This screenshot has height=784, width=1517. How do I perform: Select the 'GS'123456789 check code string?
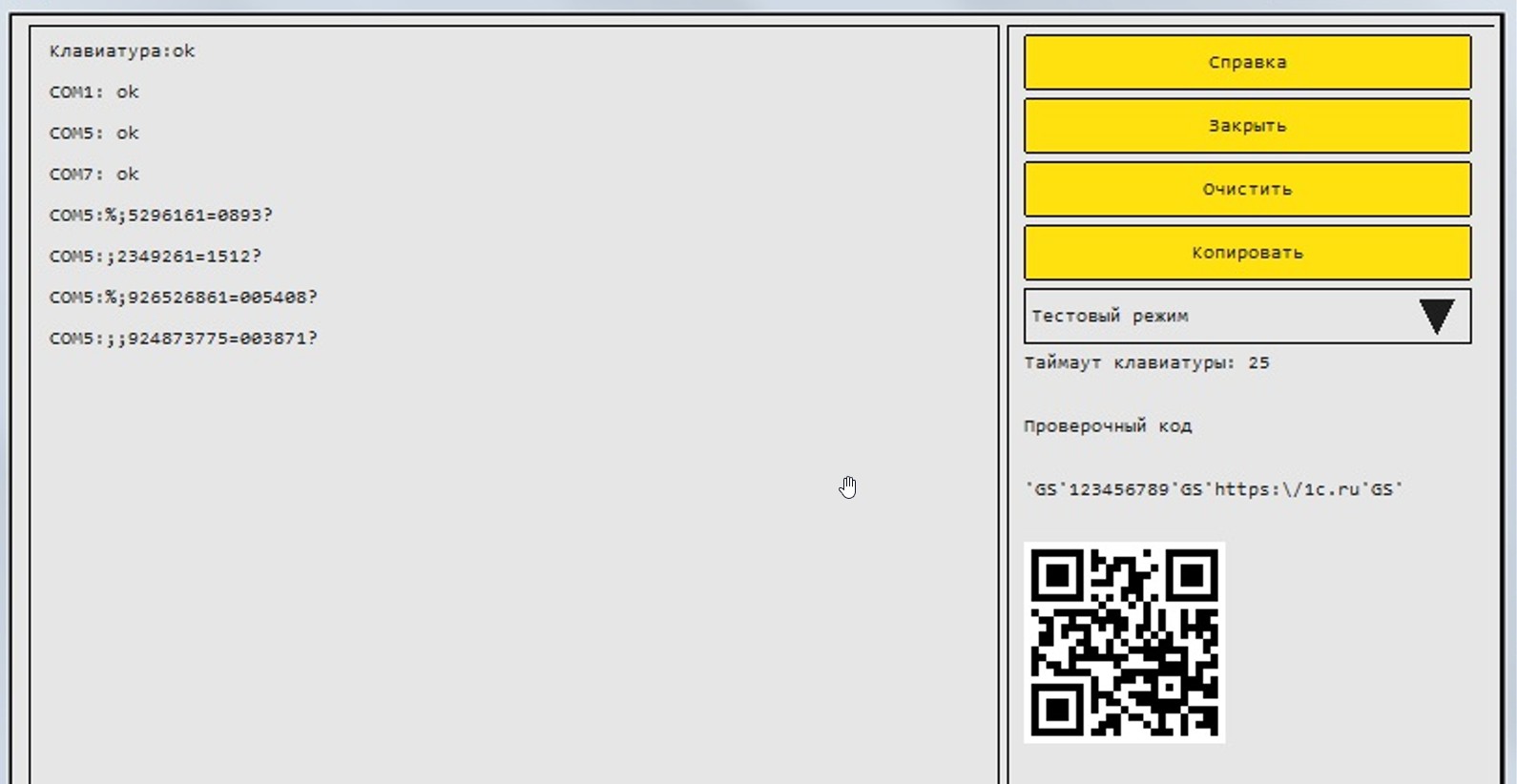[1213, 490]
